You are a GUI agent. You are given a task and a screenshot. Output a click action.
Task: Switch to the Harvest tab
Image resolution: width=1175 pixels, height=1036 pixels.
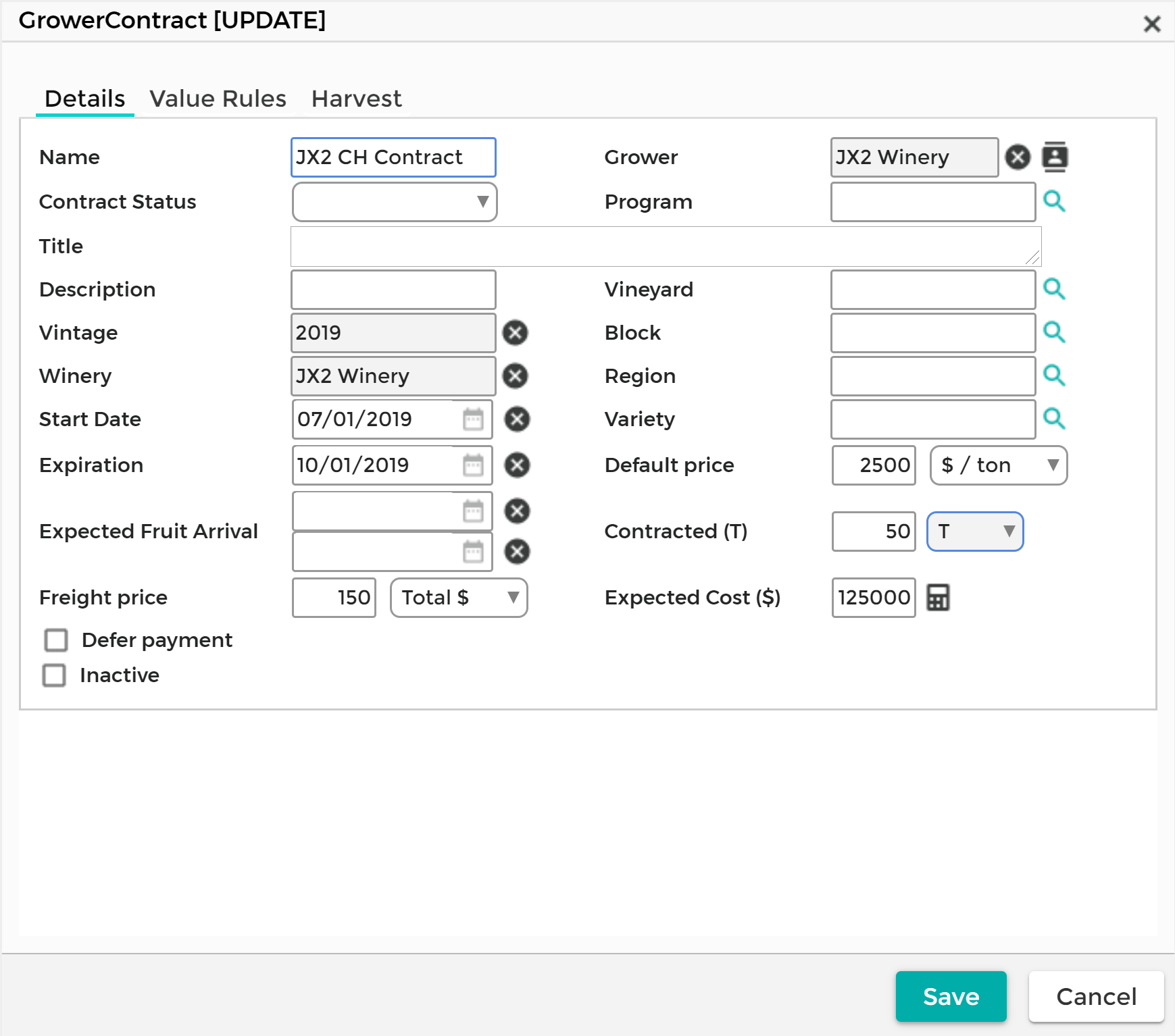point(356,99)
